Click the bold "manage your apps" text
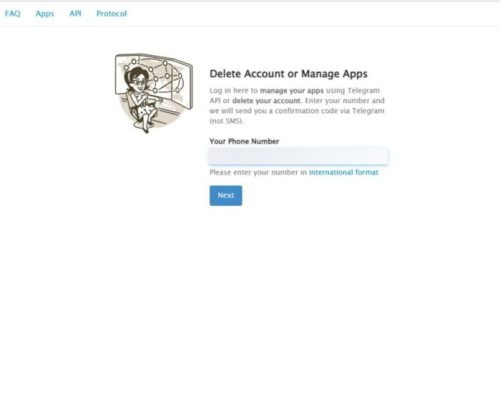500x400 pixels. 292,91
